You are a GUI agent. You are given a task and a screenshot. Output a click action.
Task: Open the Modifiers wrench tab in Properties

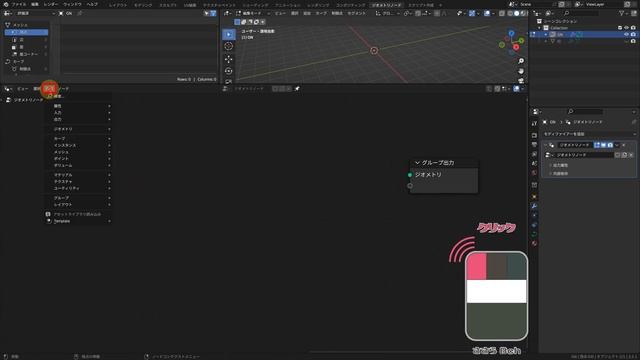534,206
